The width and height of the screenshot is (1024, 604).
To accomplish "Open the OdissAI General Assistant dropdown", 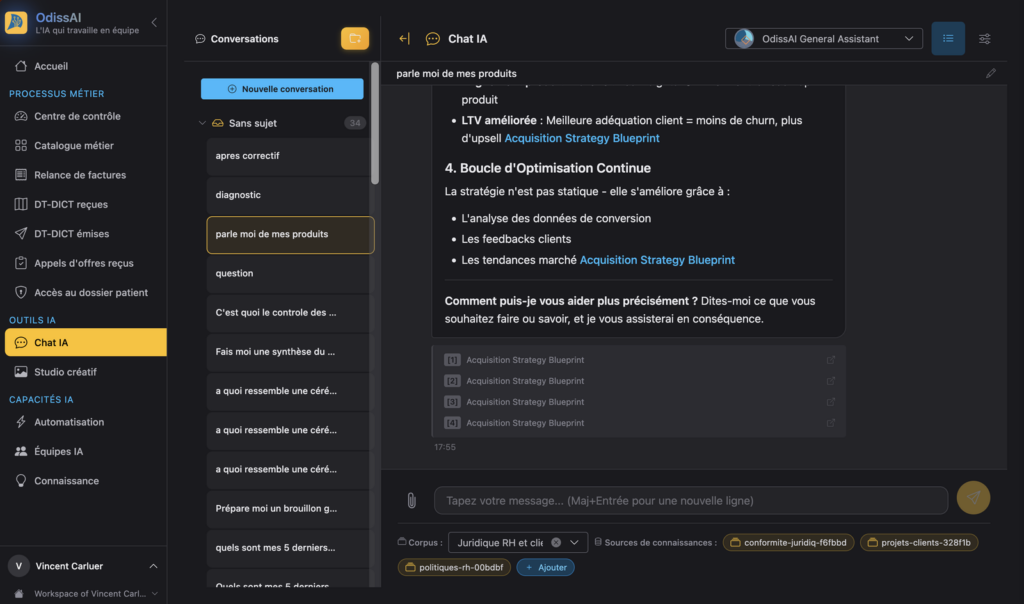I will [x=824, y=39].
